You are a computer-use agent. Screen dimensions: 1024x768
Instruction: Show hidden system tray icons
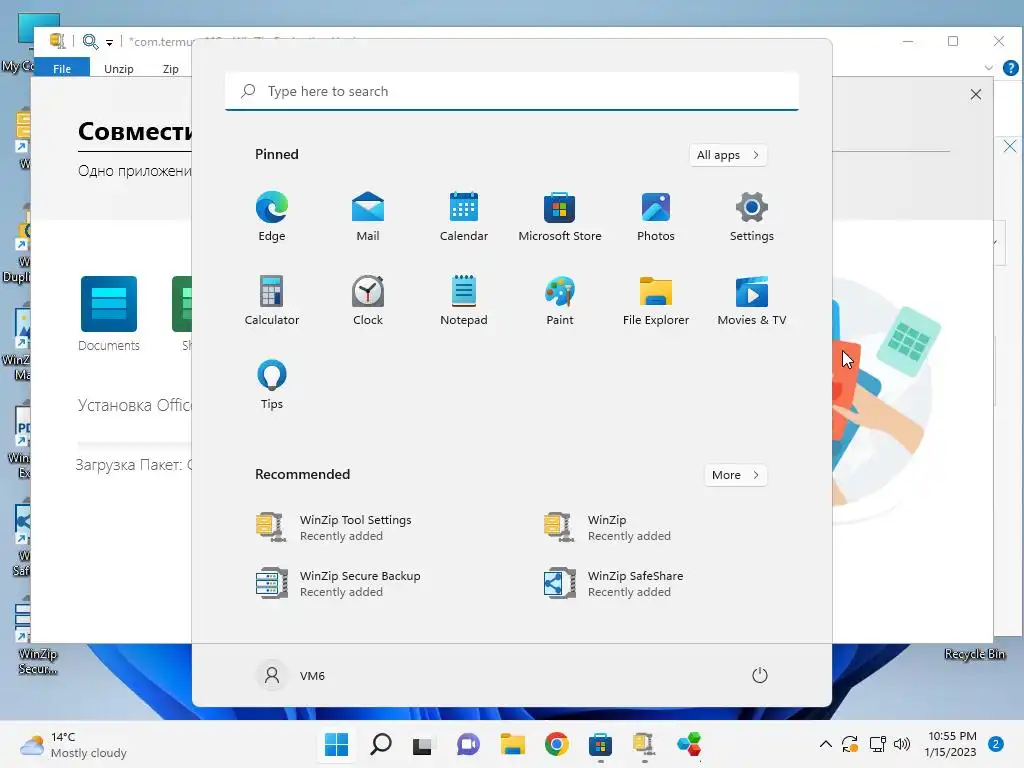pyautogui.click(x=825, y=744)
